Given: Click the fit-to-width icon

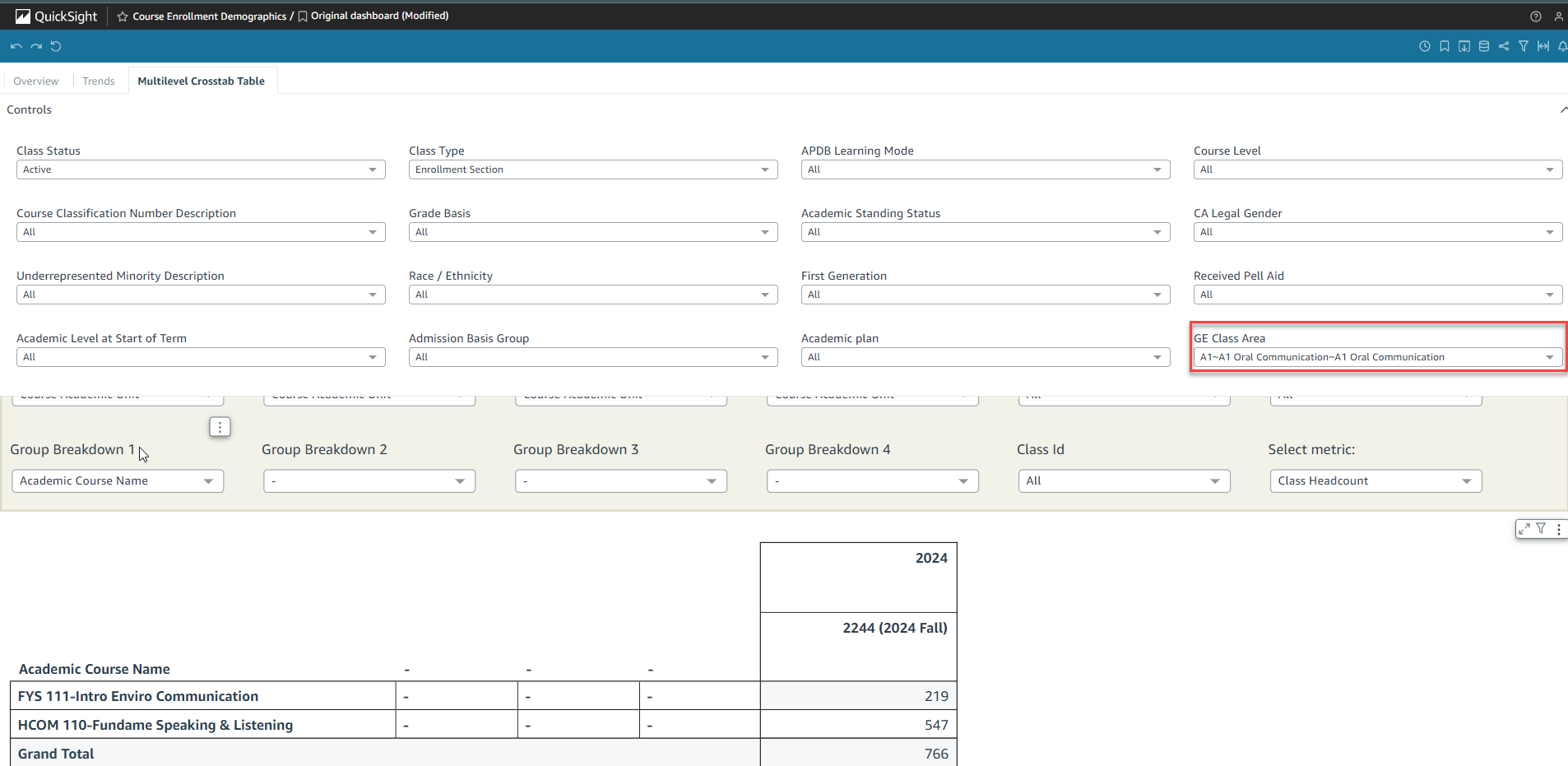Looking at the screenshot, I should [1543, 46].
